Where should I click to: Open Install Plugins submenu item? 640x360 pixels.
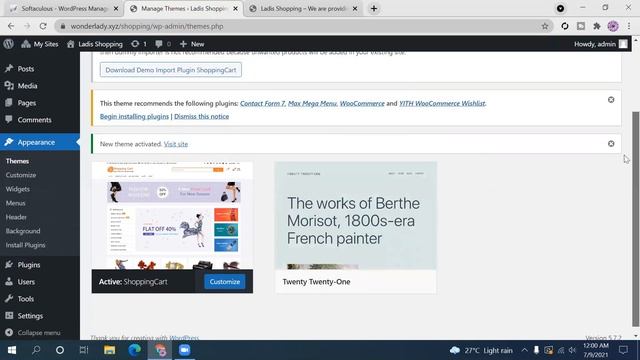click(x=25, y=245)
